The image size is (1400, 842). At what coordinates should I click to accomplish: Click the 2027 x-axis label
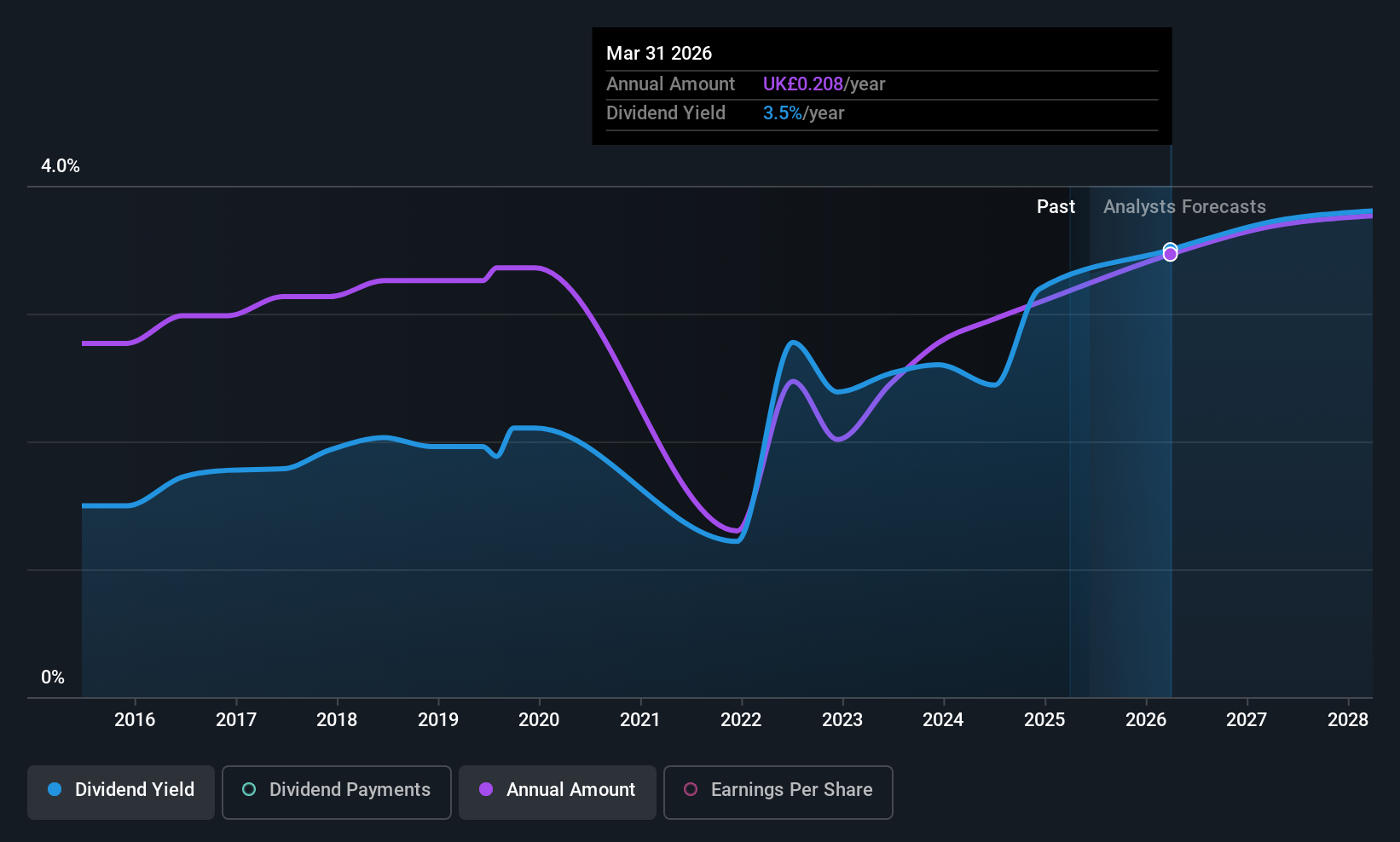[x=1247, y=720]
